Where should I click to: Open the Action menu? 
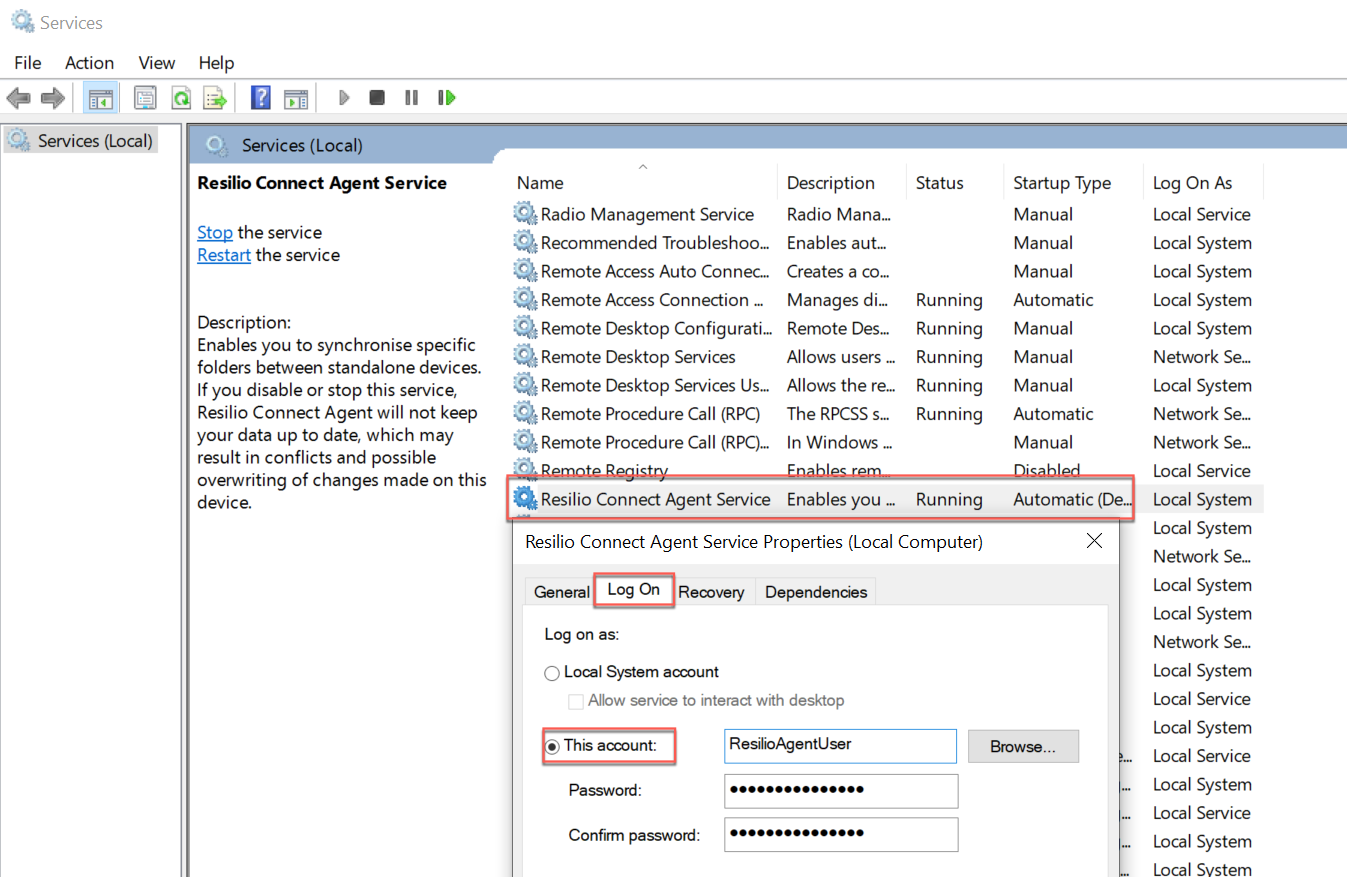coord(89,63)
